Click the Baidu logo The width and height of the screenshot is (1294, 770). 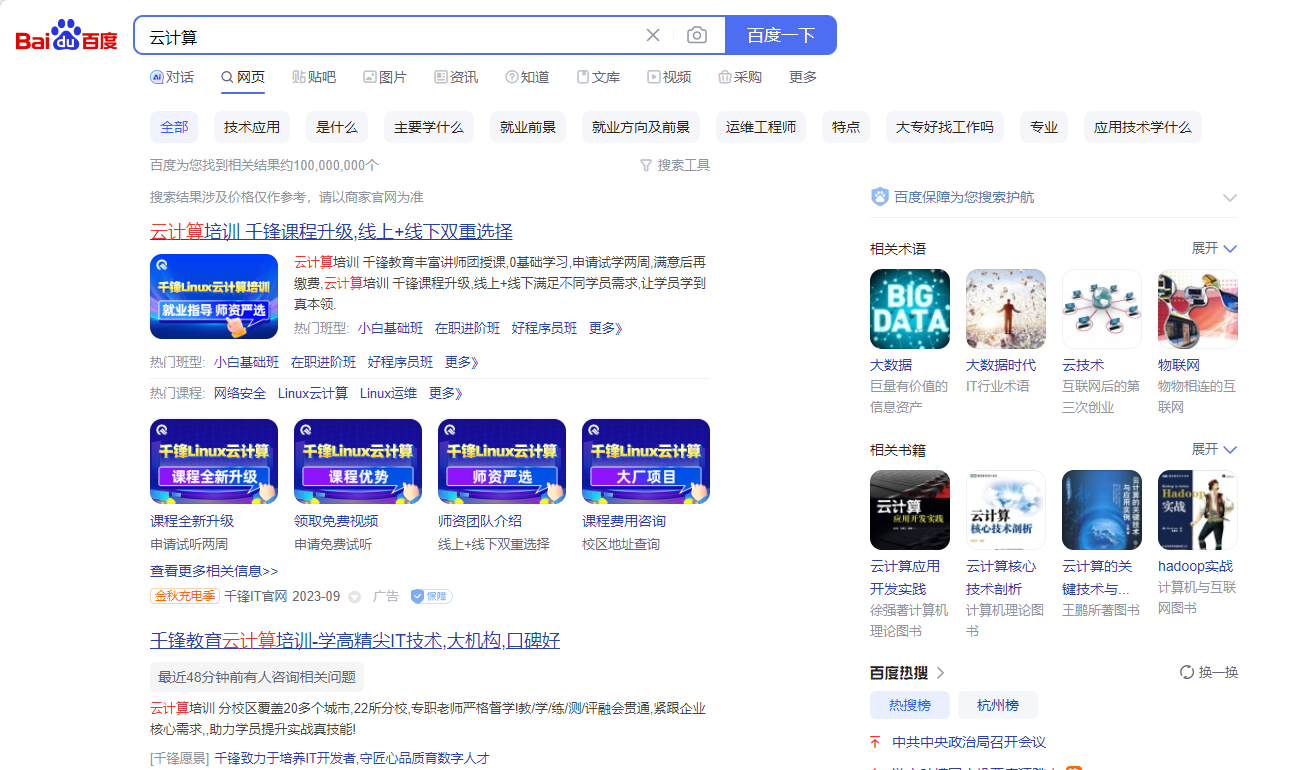[67, 36]
